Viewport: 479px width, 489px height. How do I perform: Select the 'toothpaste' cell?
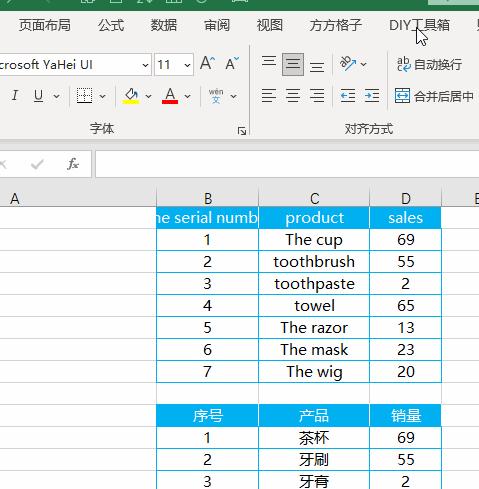(314, 284)
